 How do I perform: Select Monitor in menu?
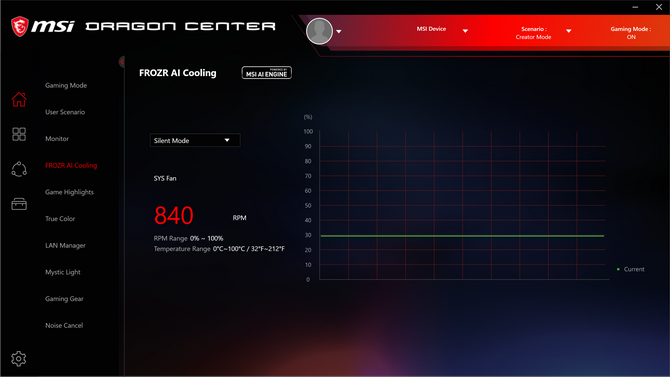point(57,138)
